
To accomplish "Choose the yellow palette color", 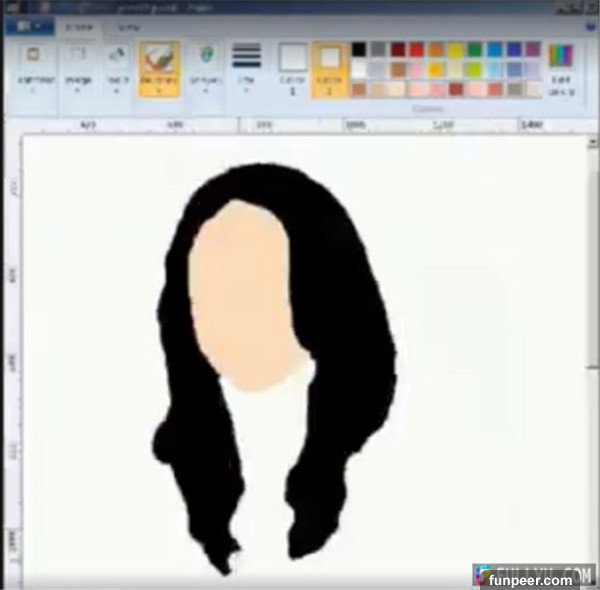I will pos(456,49).
